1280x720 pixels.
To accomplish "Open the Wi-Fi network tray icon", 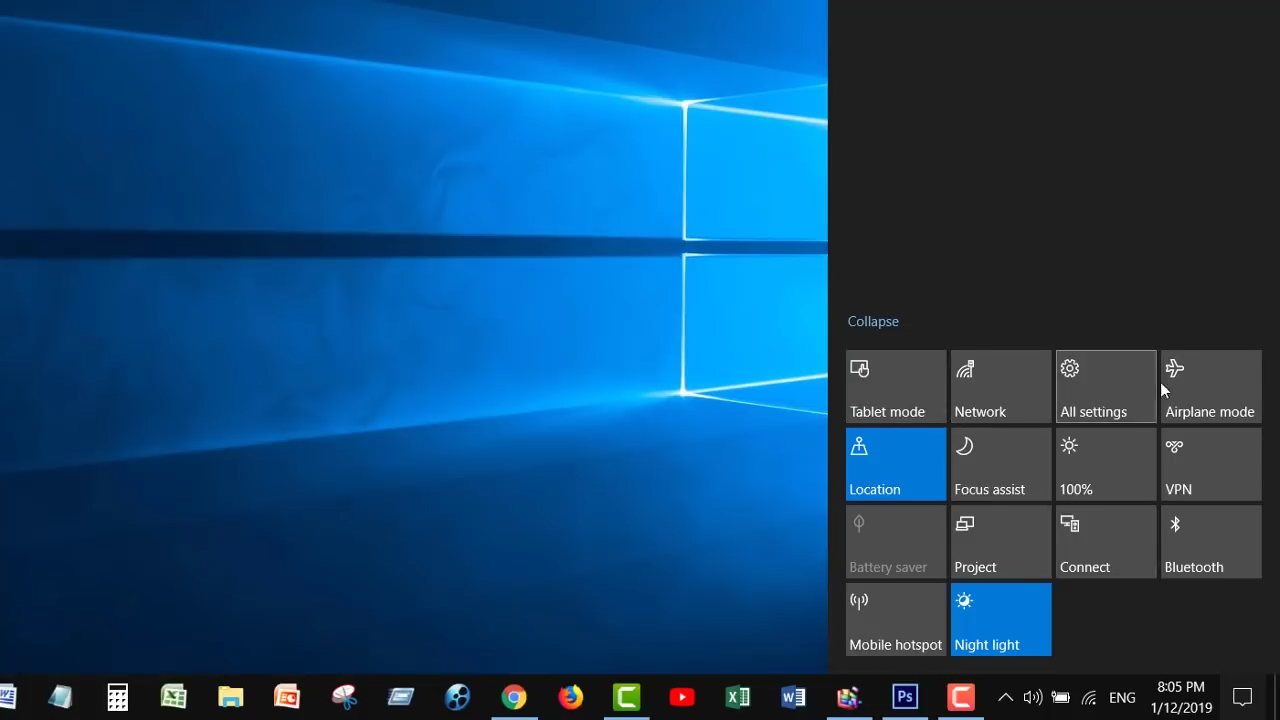I will click(x=1089, y=697).
